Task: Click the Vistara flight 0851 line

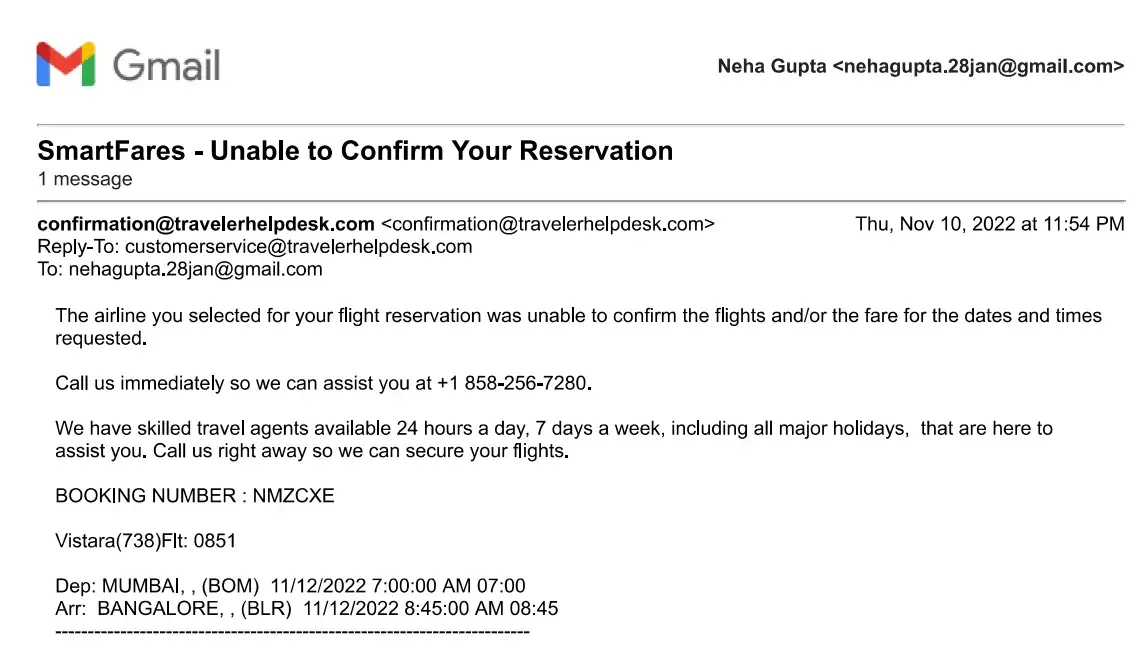Action: pyautogui.click(x=146, y=541)
